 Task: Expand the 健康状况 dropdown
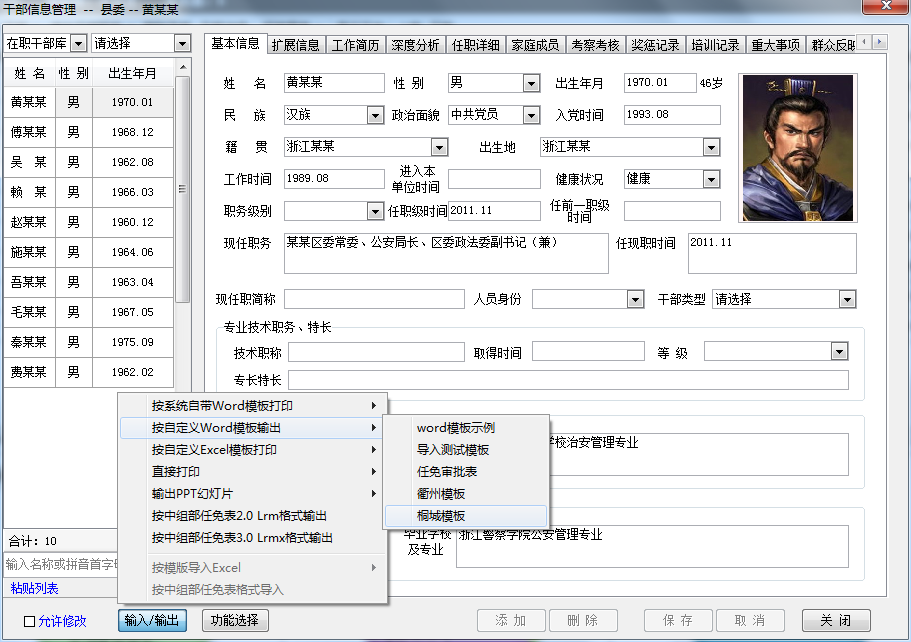(x=711, y=179)
